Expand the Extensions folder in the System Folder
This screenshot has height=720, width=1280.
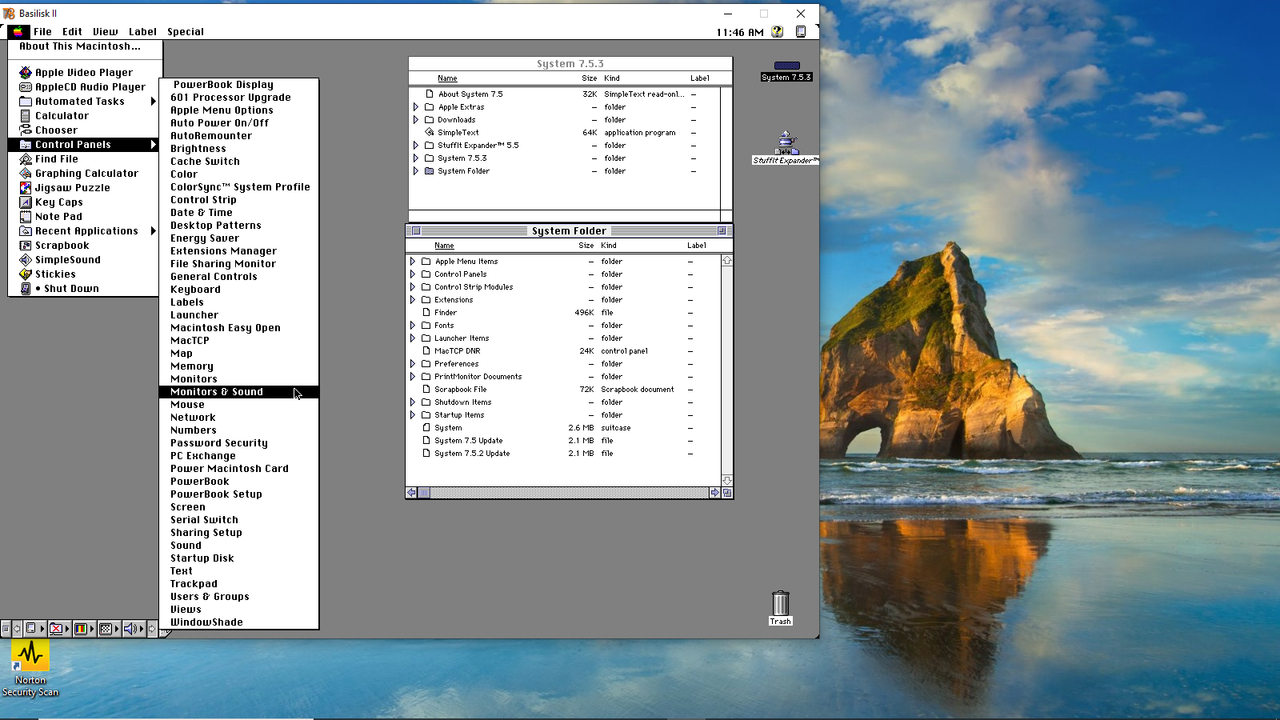(x=412, y=300)
